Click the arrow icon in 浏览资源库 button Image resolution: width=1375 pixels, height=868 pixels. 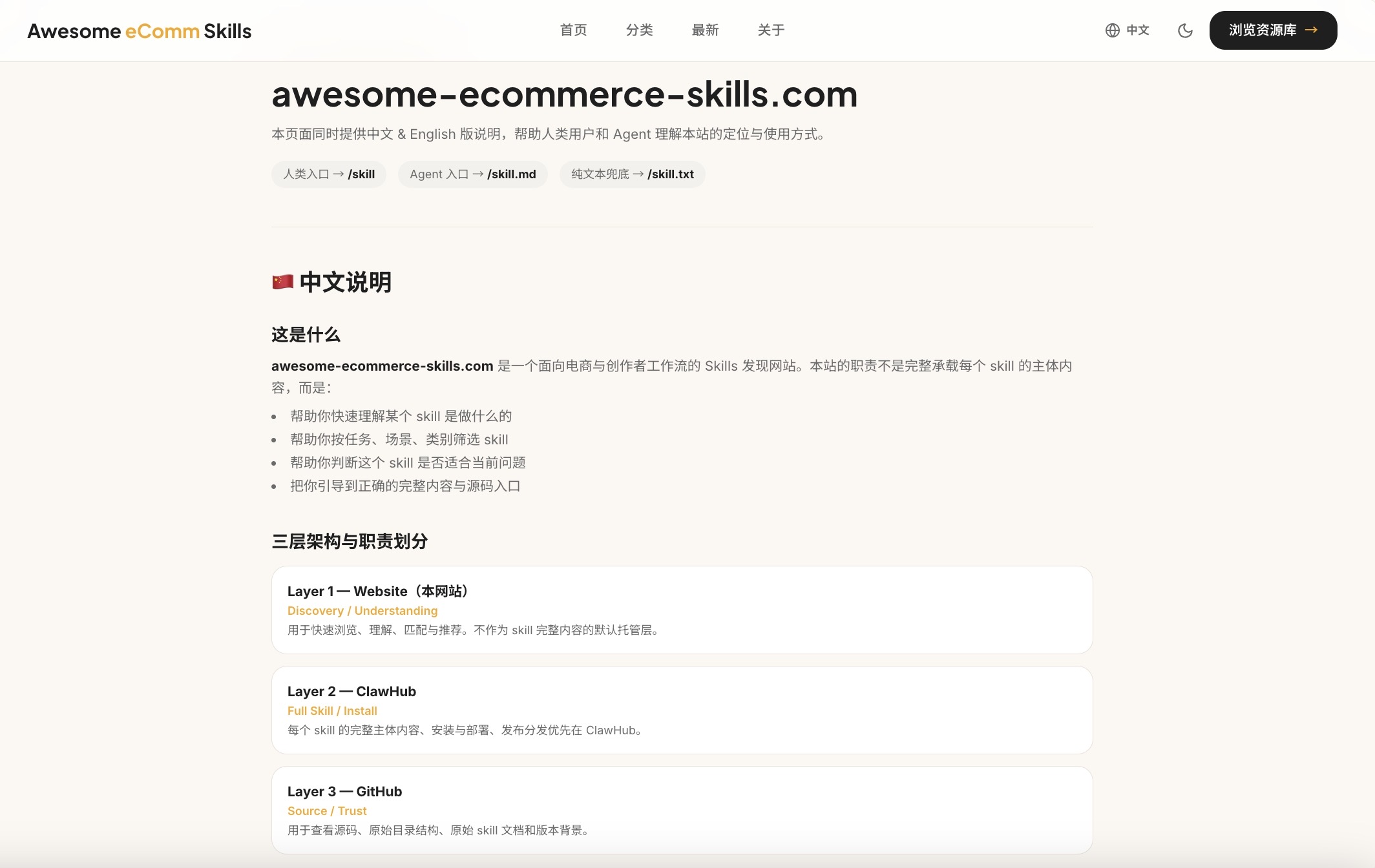pyautogui.click(x=1311, y=30)
